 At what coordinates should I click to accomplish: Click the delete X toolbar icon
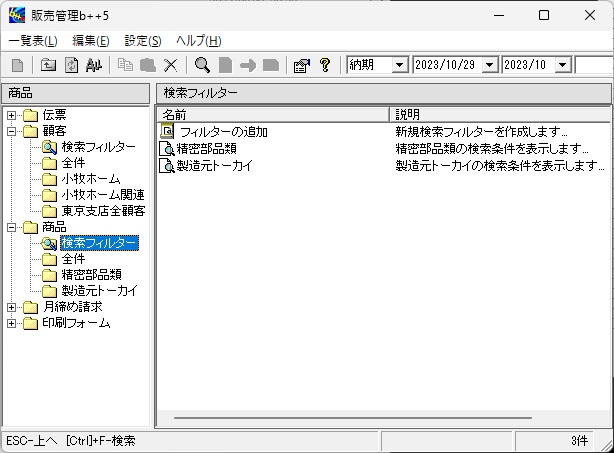pyautogui.click(x=170, y=65)
